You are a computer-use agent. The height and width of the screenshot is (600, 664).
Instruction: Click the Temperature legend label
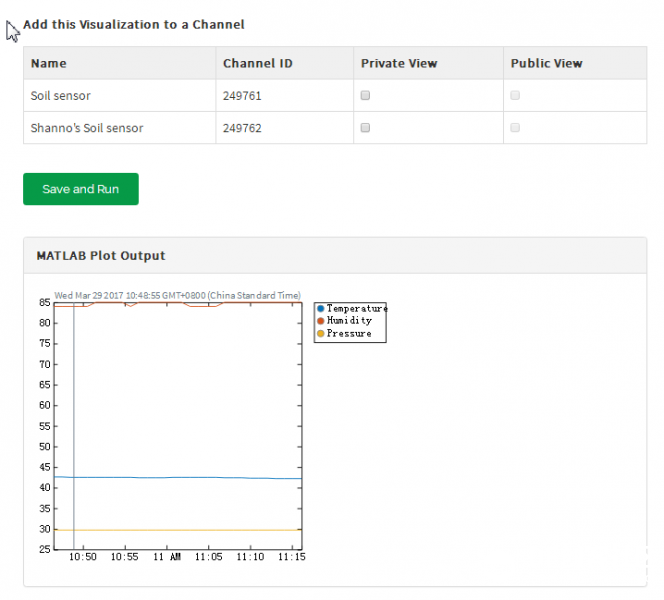(357, 309)
